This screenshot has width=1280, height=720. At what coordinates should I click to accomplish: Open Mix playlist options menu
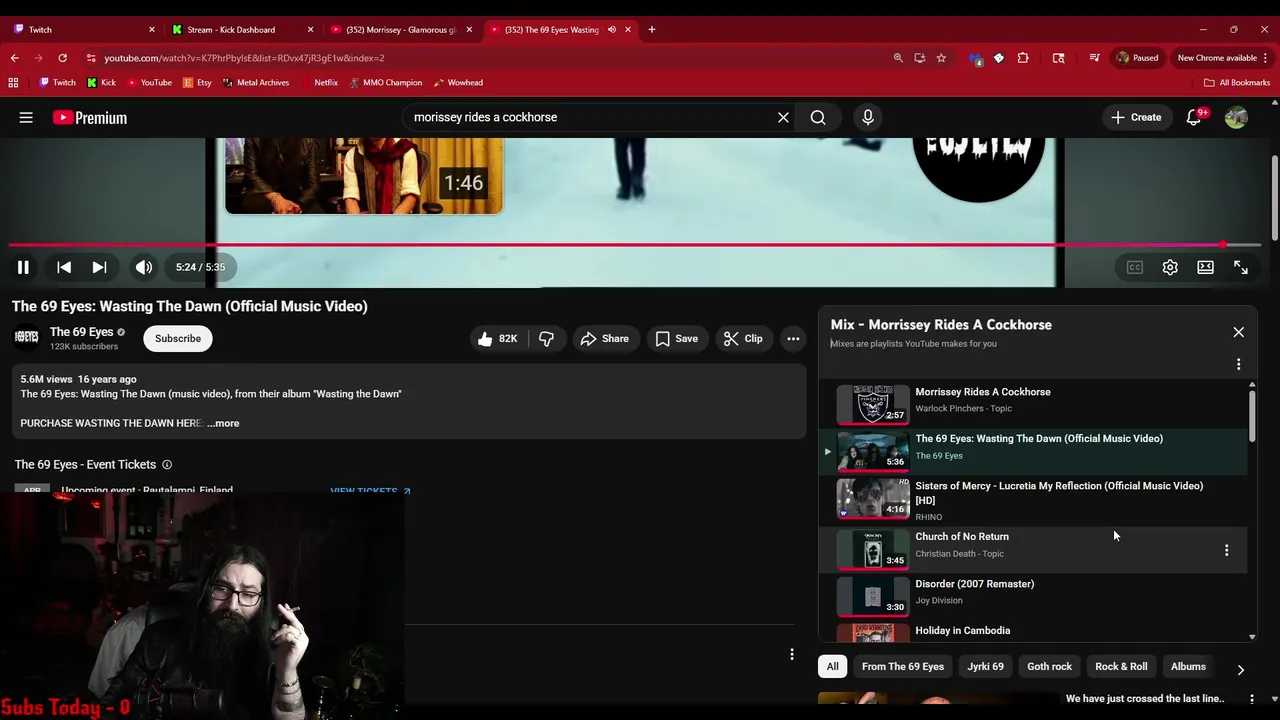1239,364
